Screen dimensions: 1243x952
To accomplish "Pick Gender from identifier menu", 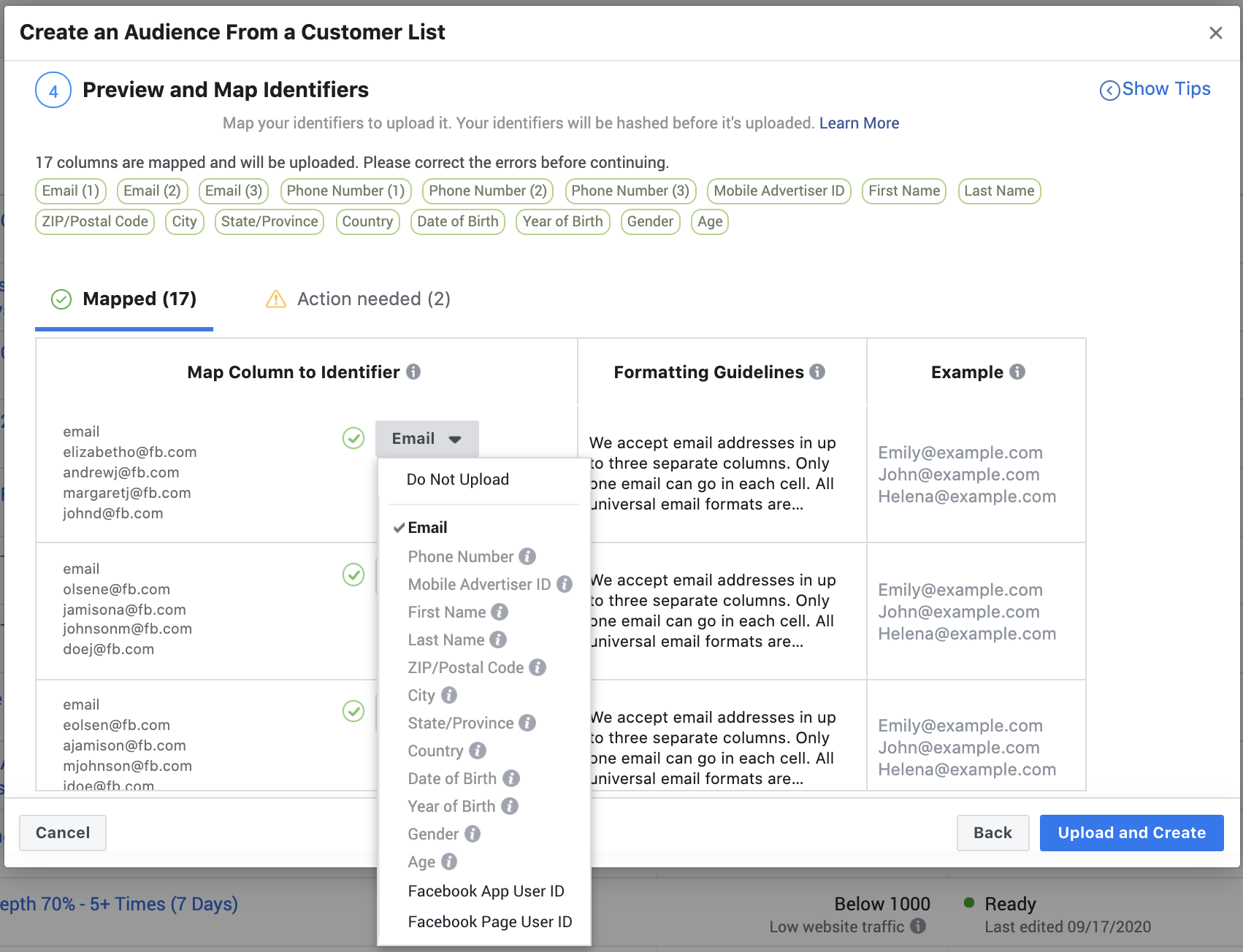I will (x=434, y=834).
